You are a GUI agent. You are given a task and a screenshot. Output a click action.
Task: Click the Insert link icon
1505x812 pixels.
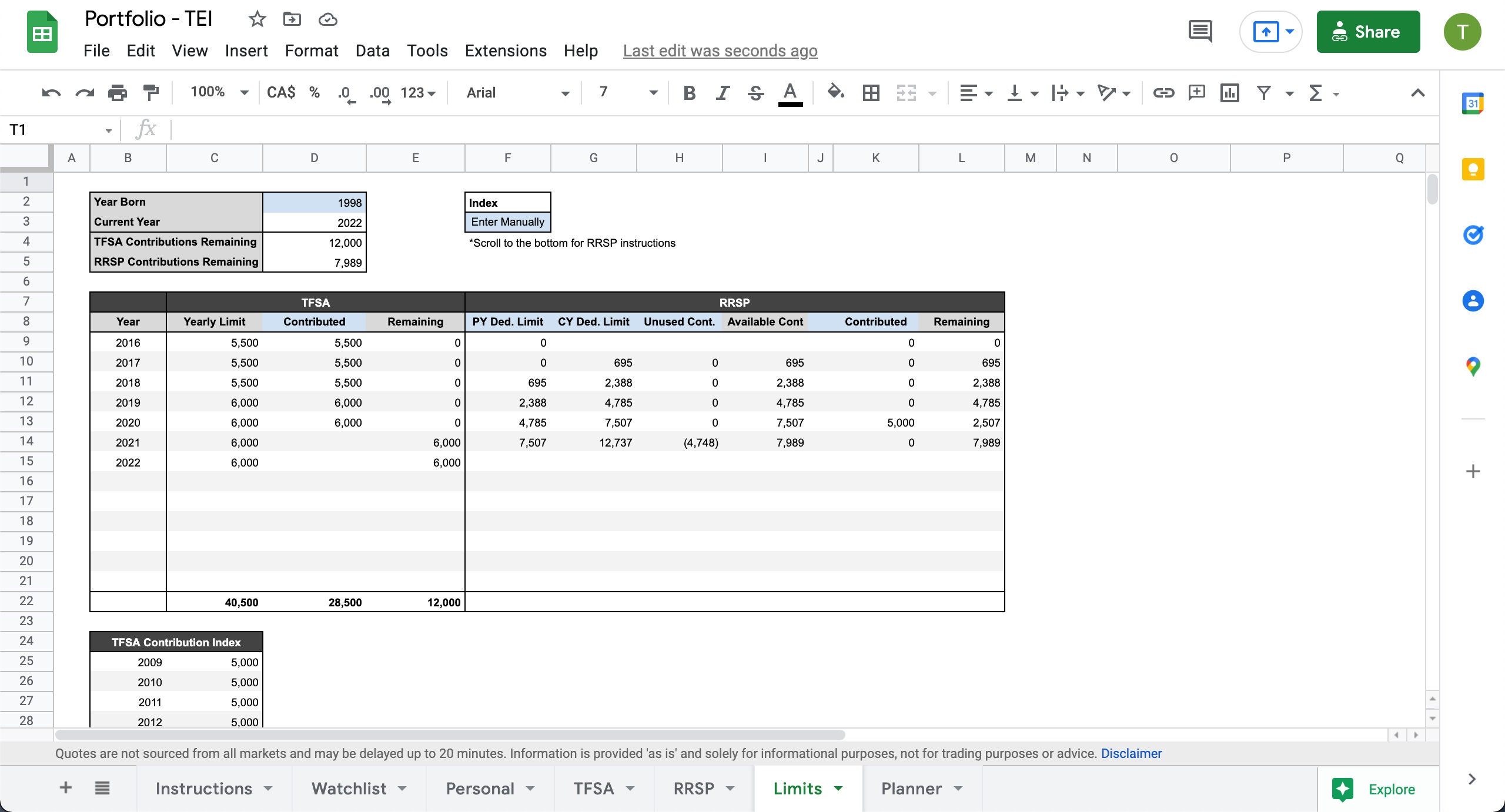click(x=1163, y=93)
